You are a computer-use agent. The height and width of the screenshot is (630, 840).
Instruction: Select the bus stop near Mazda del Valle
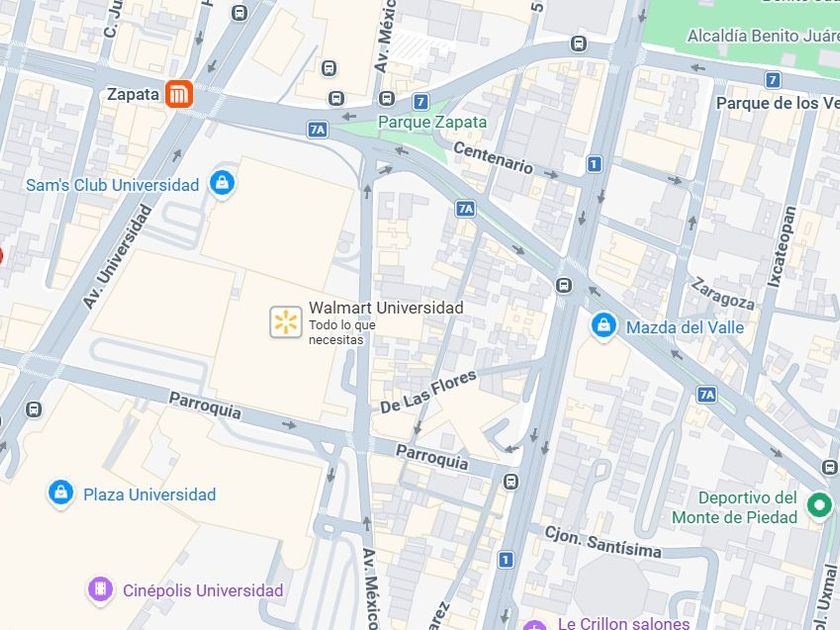(x=564, y=285)
